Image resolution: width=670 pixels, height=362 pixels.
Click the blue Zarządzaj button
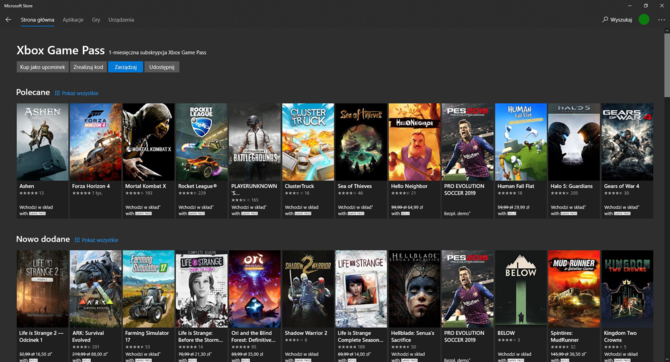point(126,67)
